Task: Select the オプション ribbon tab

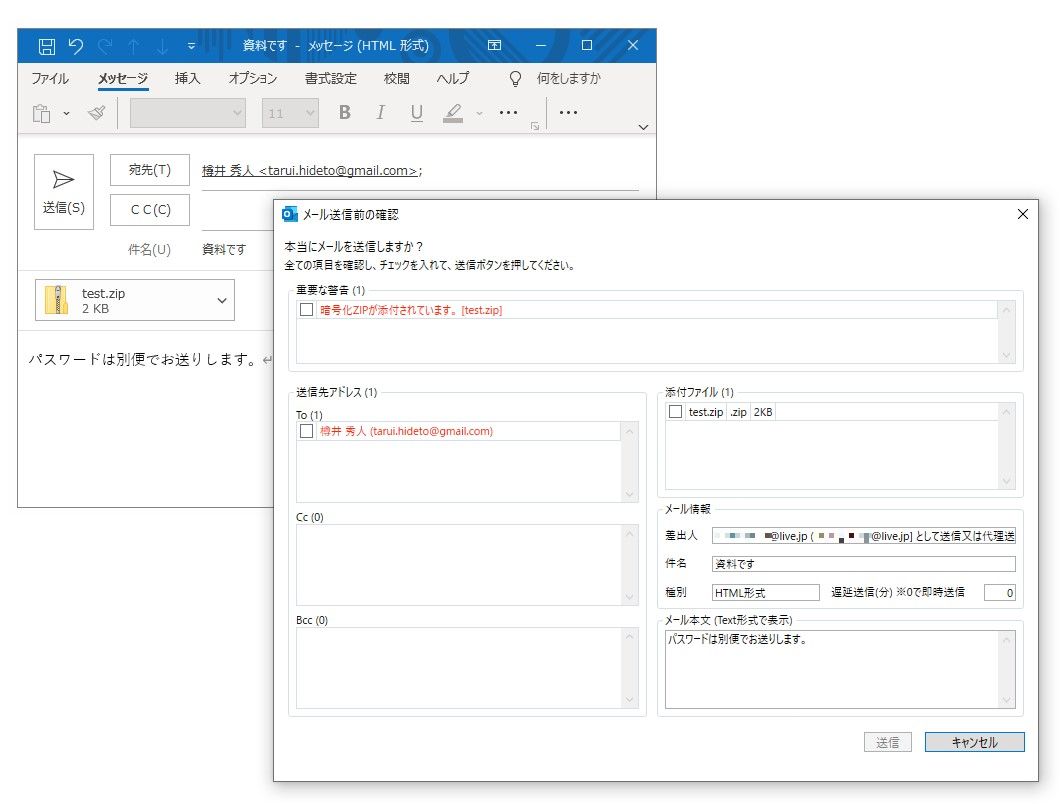Action: click(x=253, y=79)
